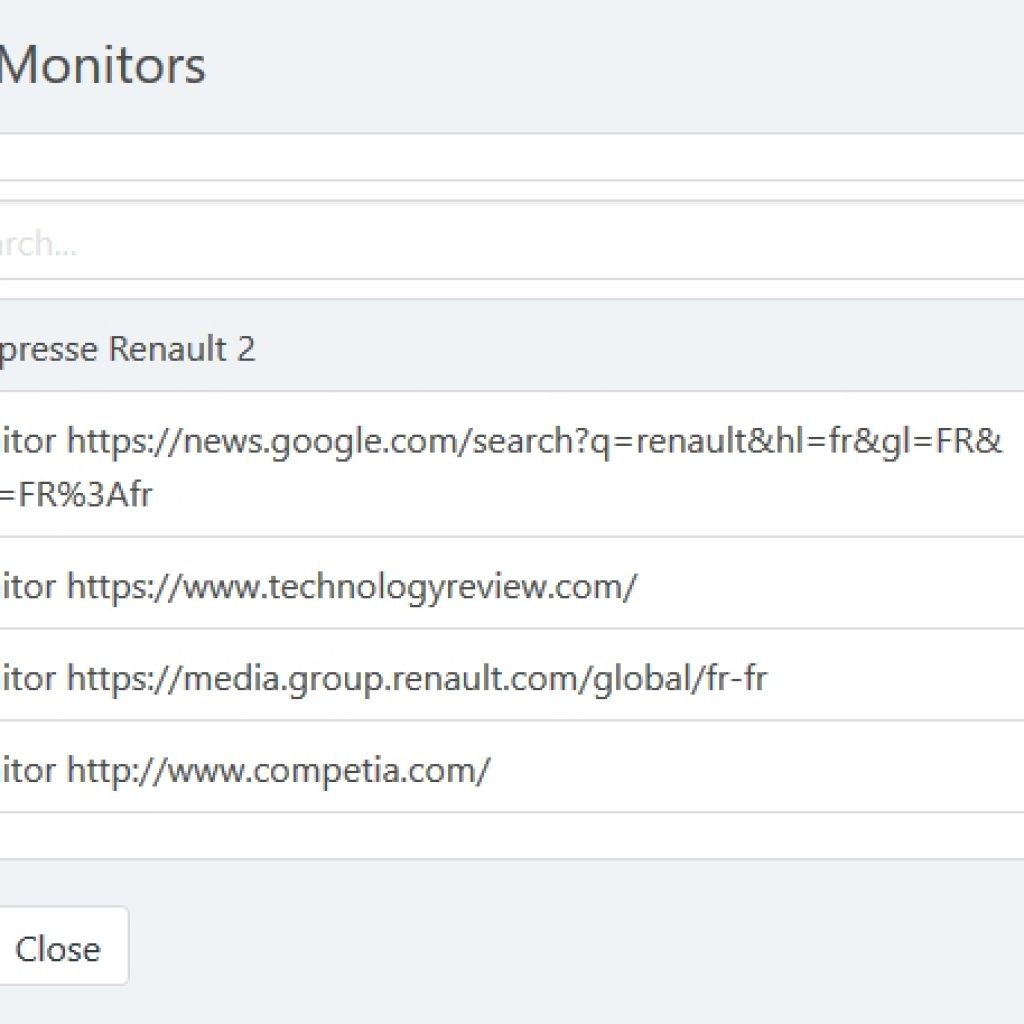Choose the media.group.renault.com monitor entry
The width and height of the screenshot is (1024, 1024).
click(512, 676)
